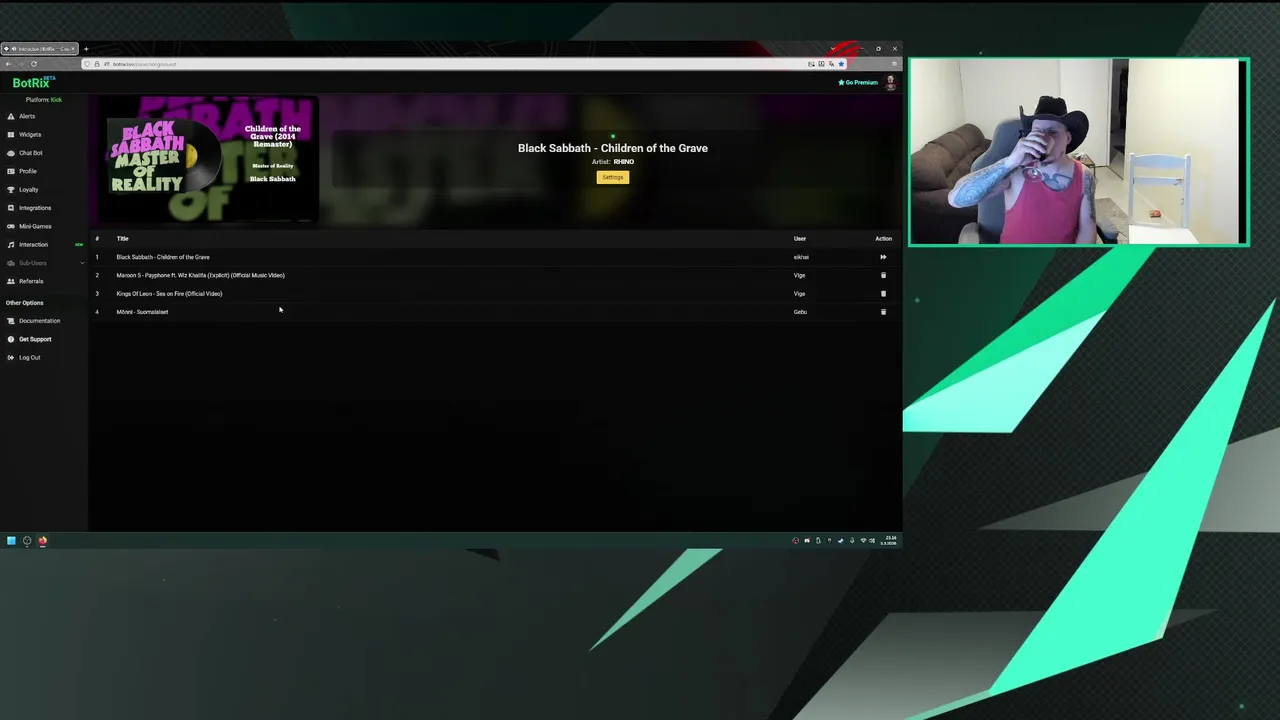Open Mini-Games in the sidebar
Image resolution: width=1280 pixels, height=720 pixels.
(35, 226)
